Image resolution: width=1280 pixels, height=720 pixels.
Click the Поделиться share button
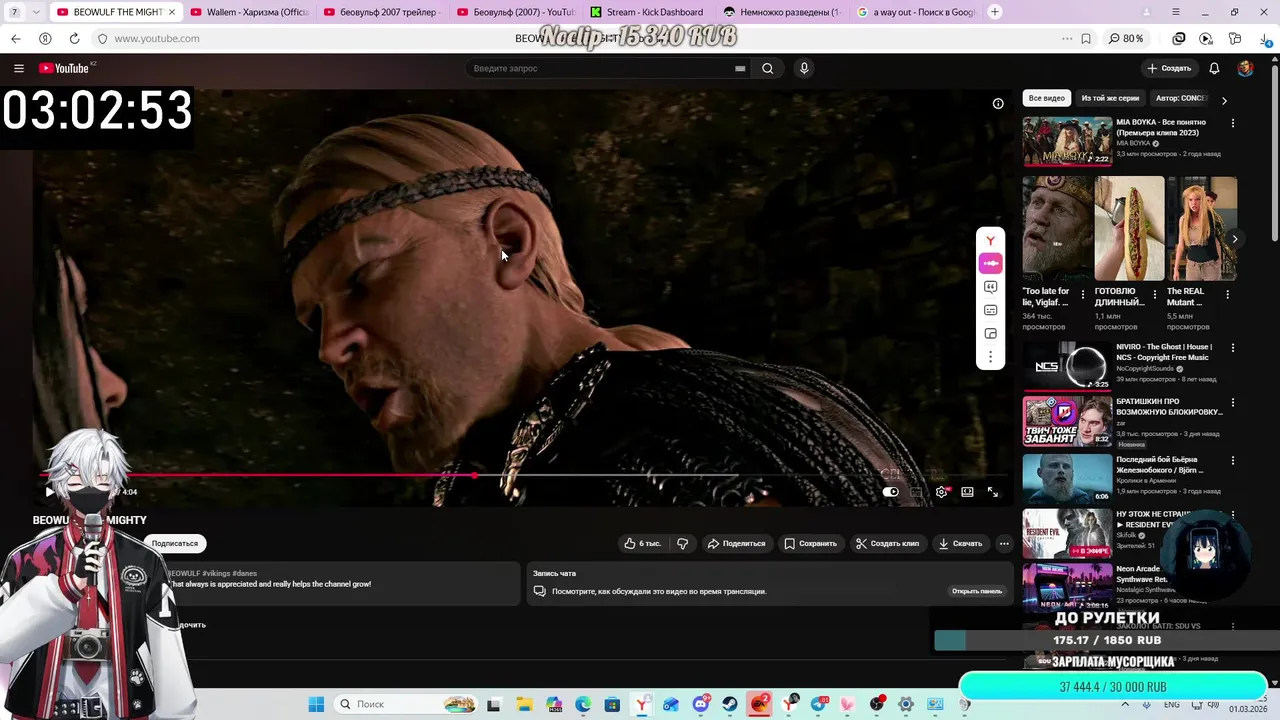click(736, 543)
